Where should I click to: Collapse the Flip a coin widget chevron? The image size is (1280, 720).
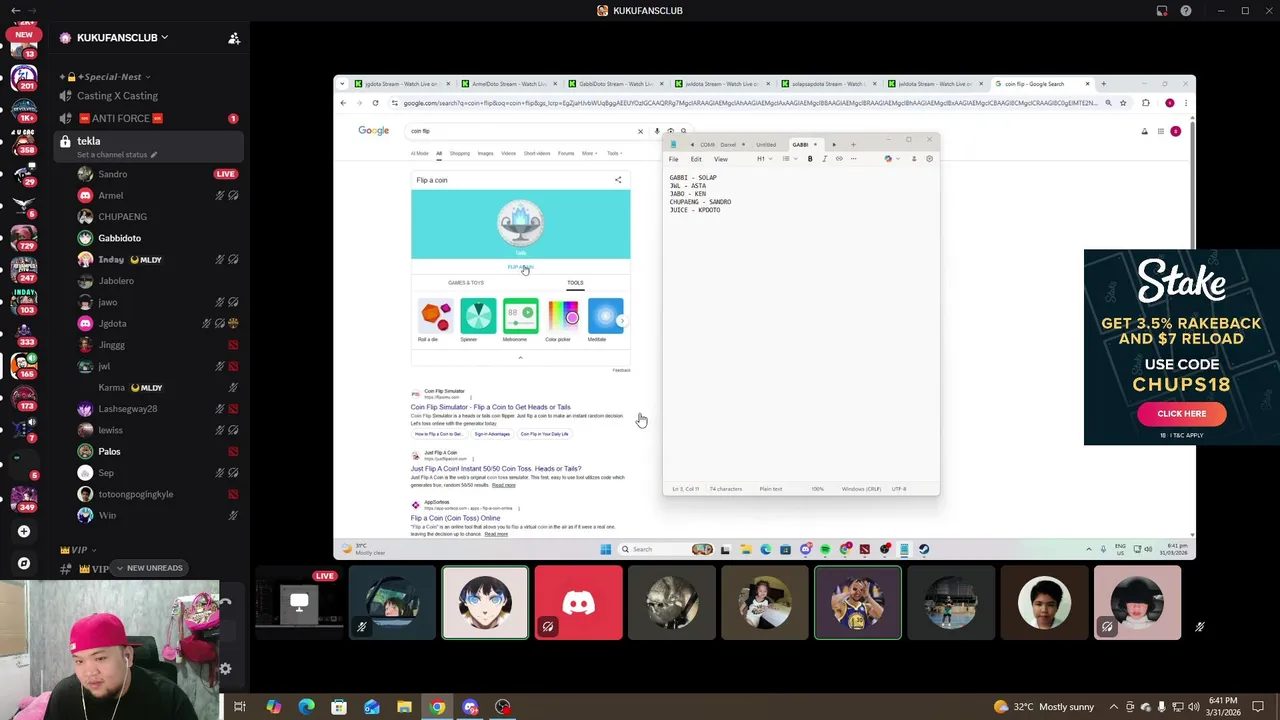pos(520,357)
